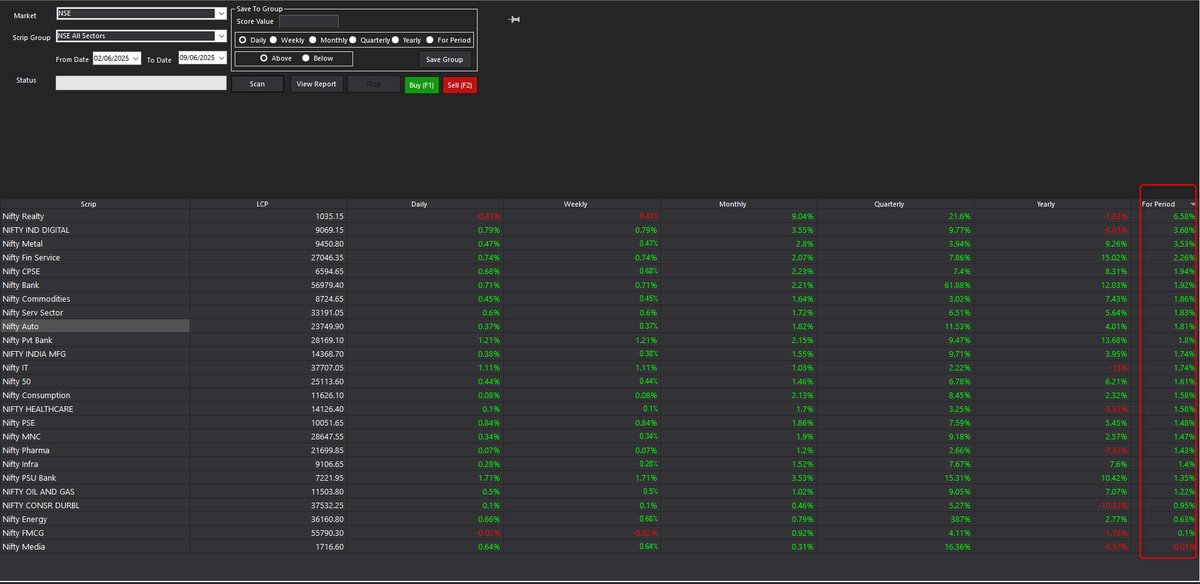Select the Nifty Energy row

click(599, 519)
